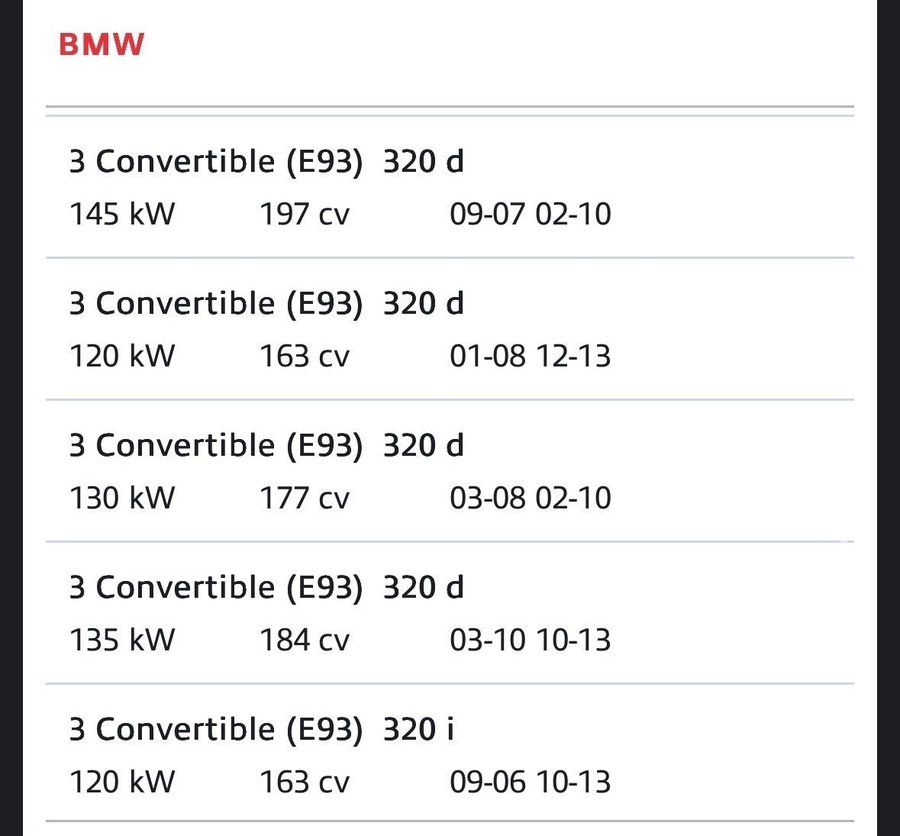Open the 320 d title above 130 kW
This screenshot has width=900, height=836.
point(266,445)
